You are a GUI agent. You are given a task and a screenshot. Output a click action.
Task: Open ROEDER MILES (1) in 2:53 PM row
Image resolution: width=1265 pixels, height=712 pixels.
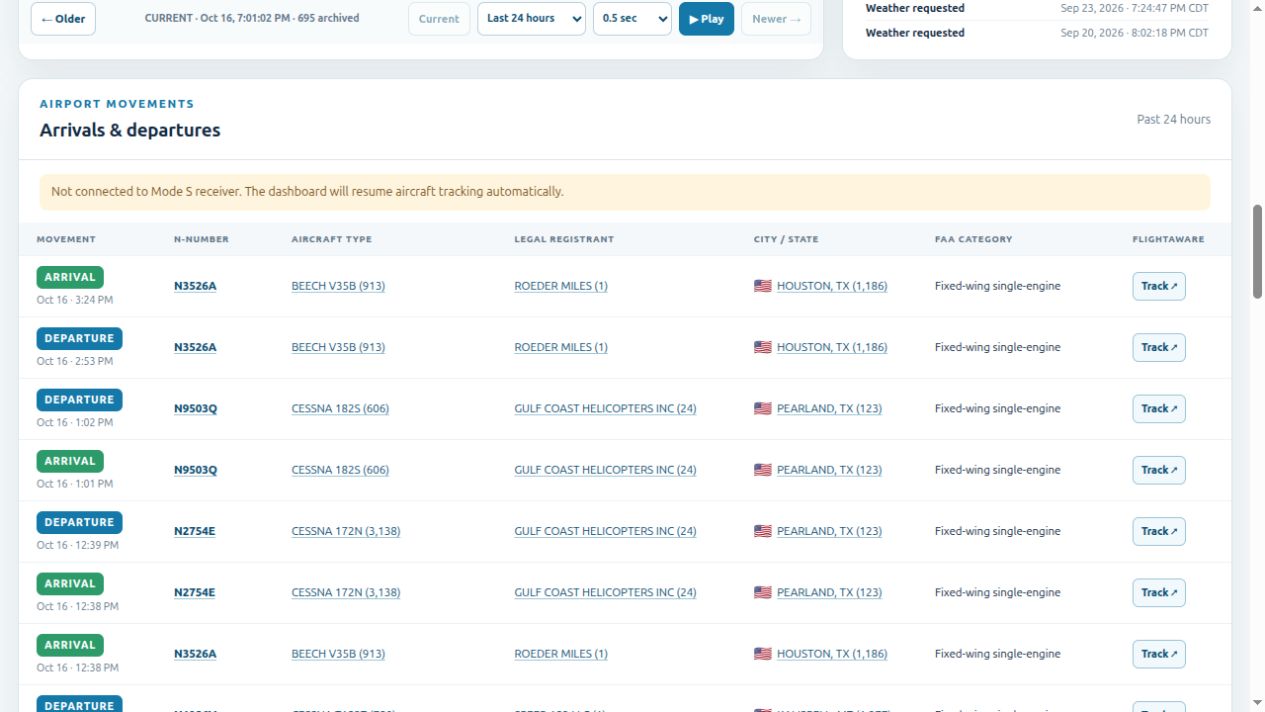561,347
